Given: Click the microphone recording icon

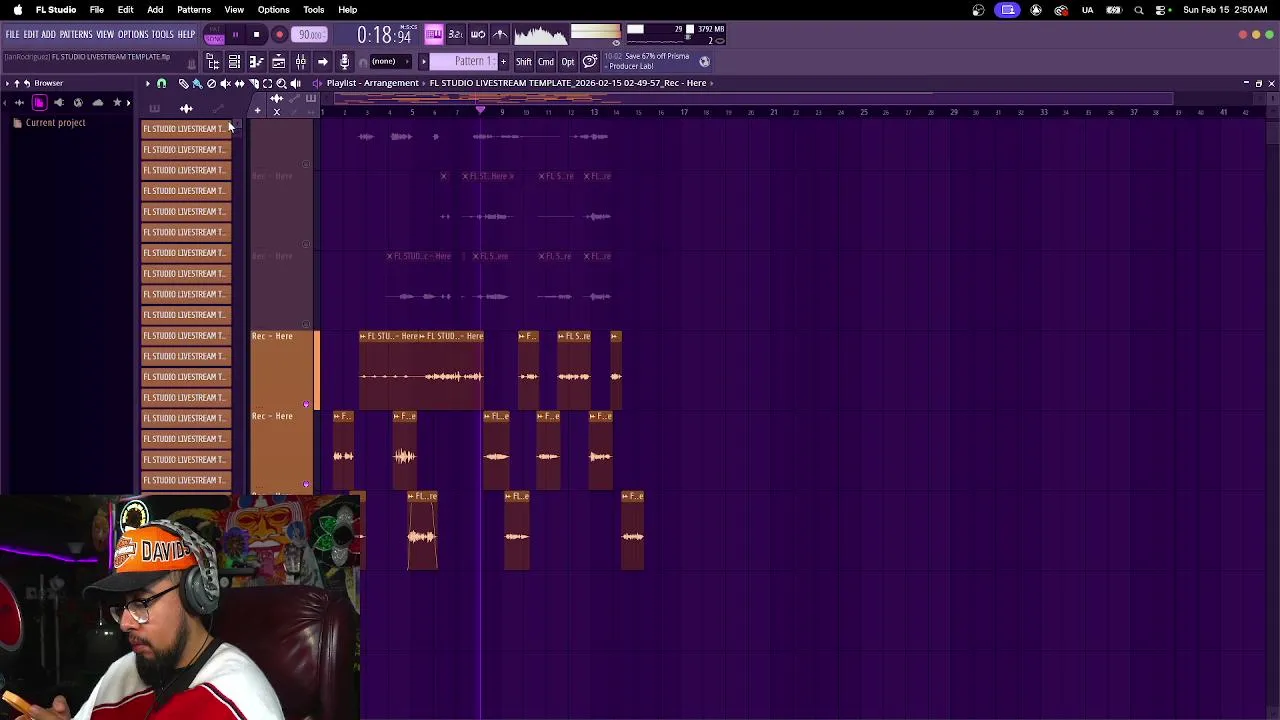Looking at the screenshot, I should click(344, 62).
